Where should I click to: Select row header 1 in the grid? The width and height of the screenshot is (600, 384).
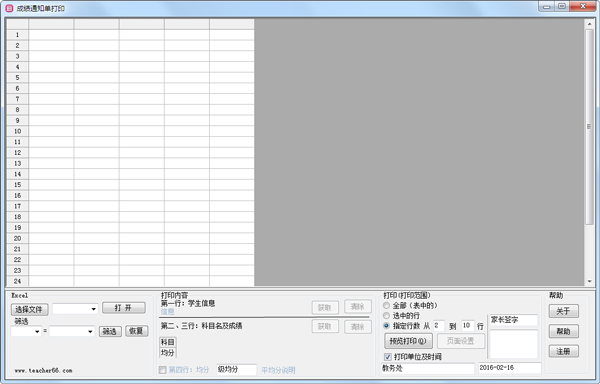click(18, 35)
